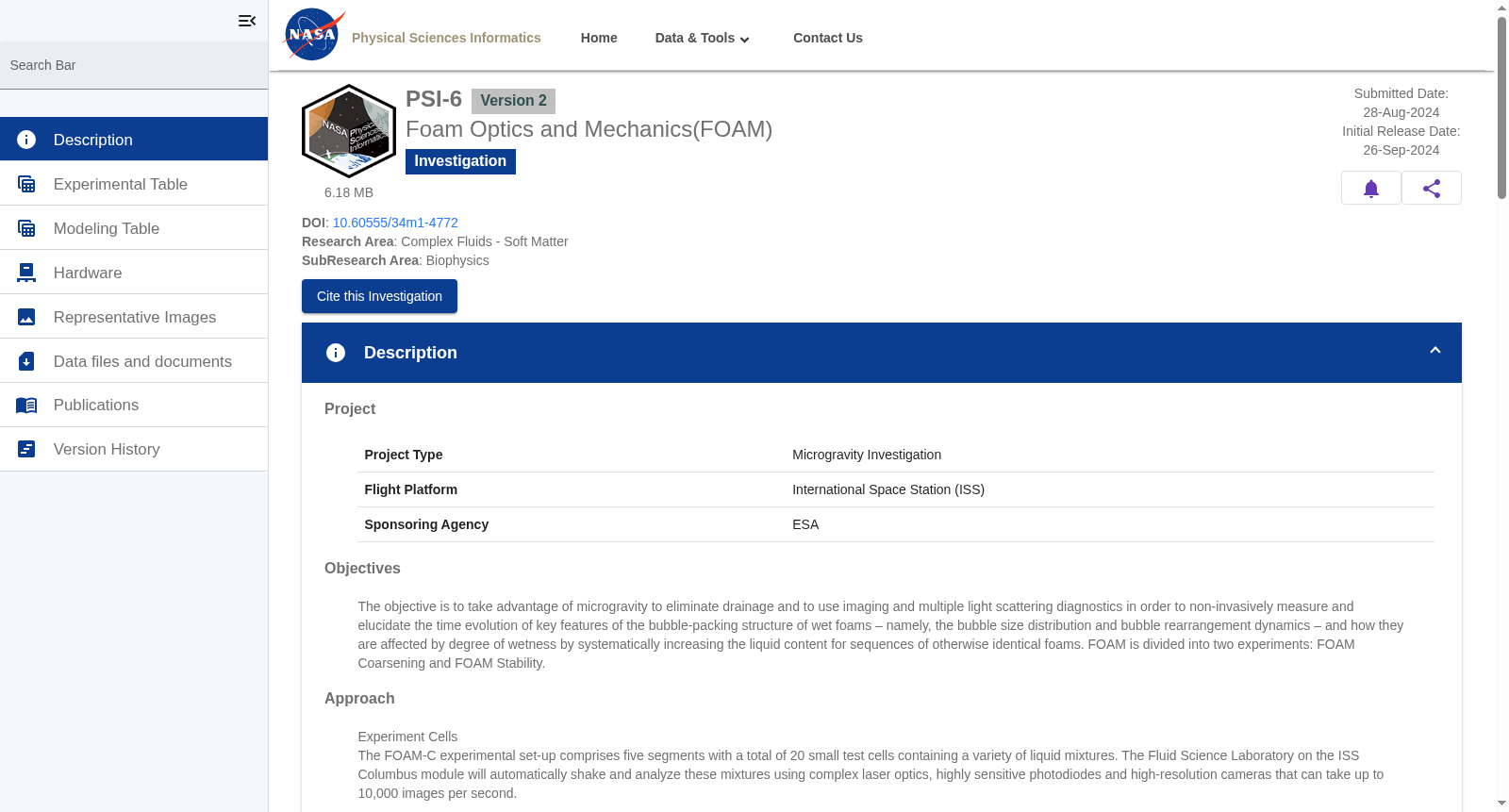Image resolution: width=1509 pixels, height=812 pixels.
Task: Click the Physical Sciences Informatics title link
Action: (446, 38)
